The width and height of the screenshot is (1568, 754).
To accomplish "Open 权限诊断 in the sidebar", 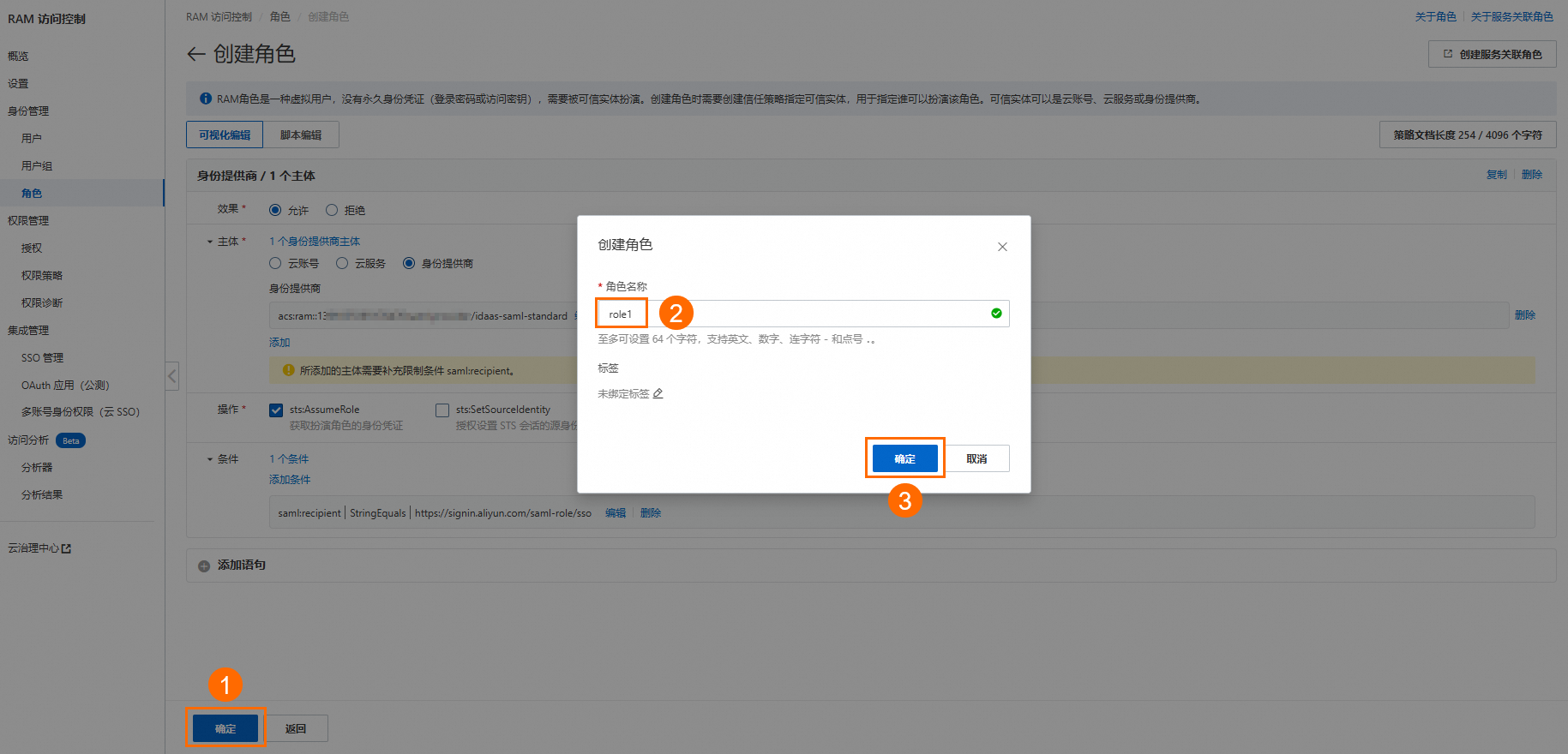I will tap(42, 302).
